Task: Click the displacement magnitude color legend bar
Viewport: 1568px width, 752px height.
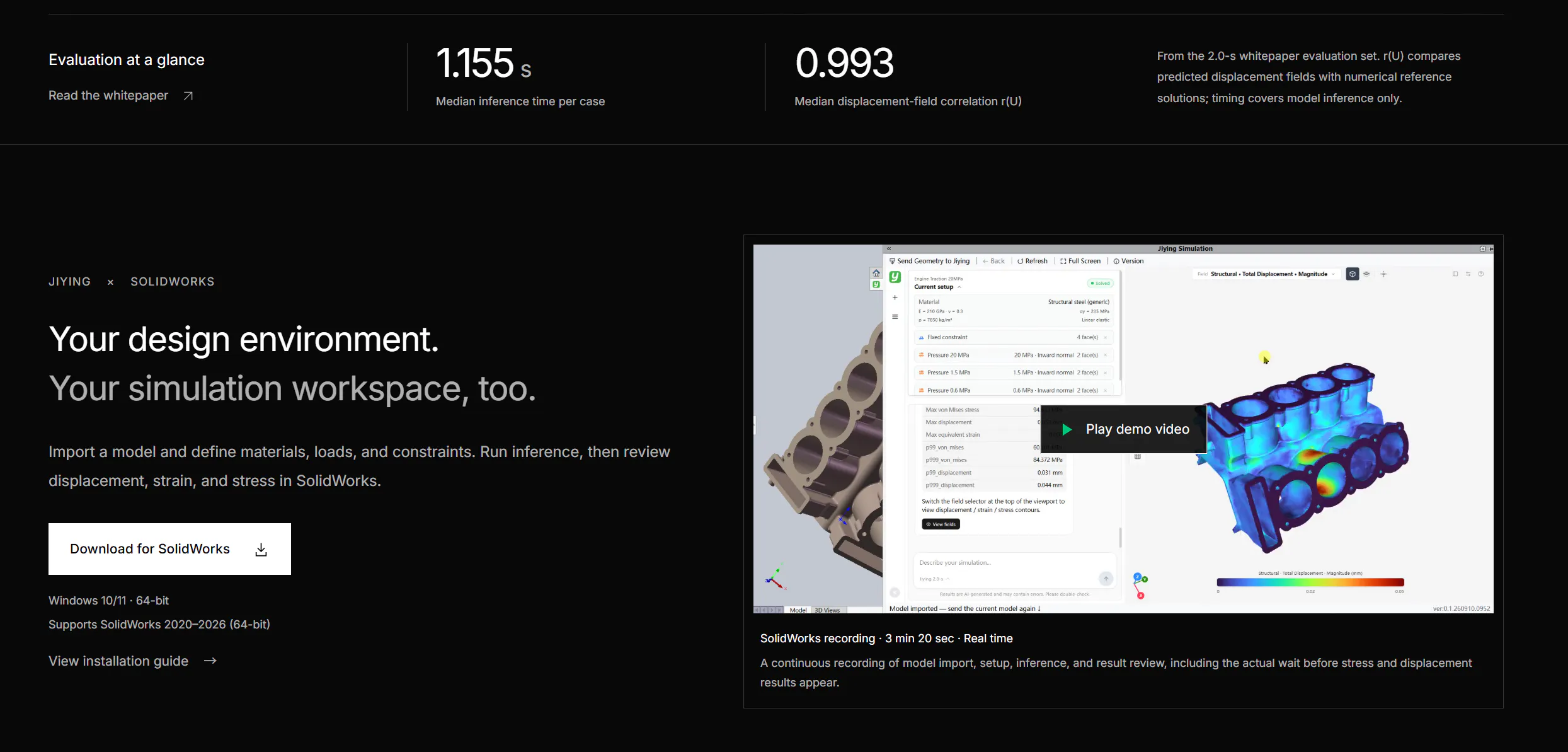Action: tap(1310, 582)
